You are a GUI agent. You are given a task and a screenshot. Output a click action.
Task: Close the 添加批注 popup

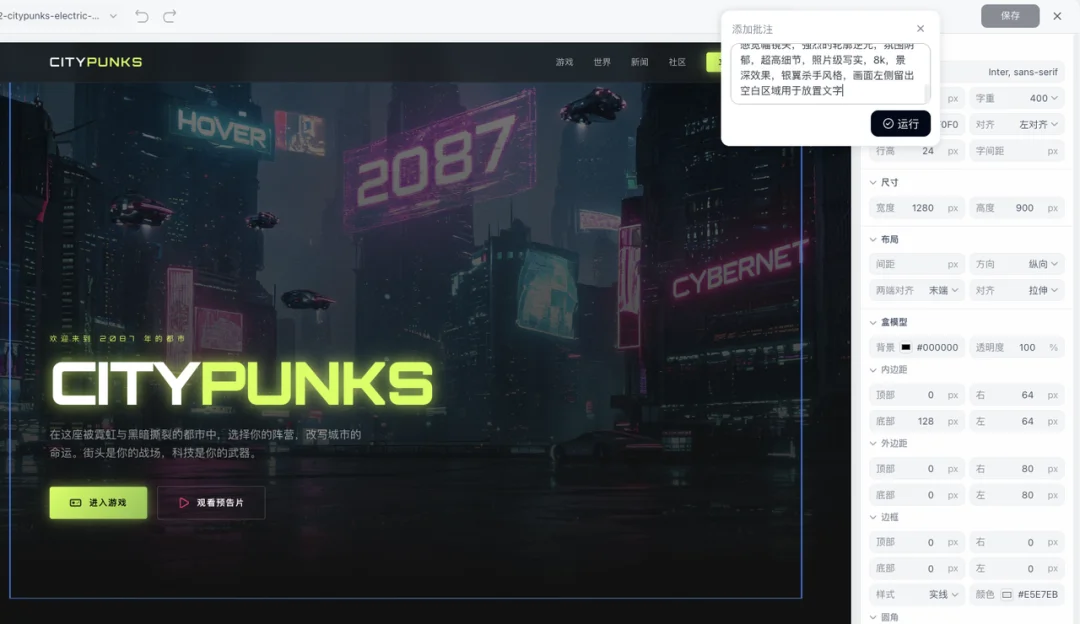click(920, 28)
